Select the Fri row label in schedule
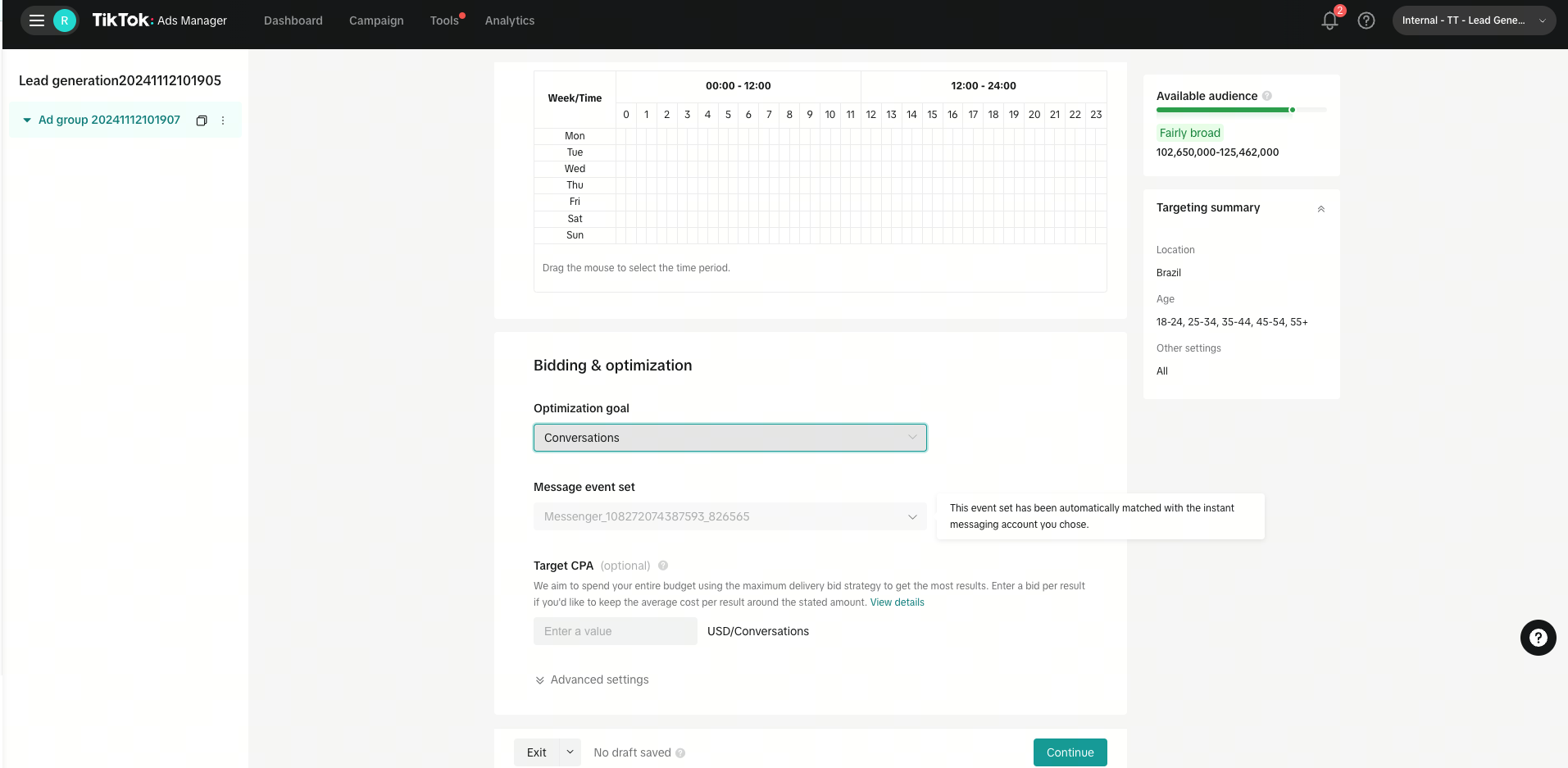1568x768 pixels. tap(575, 202)
